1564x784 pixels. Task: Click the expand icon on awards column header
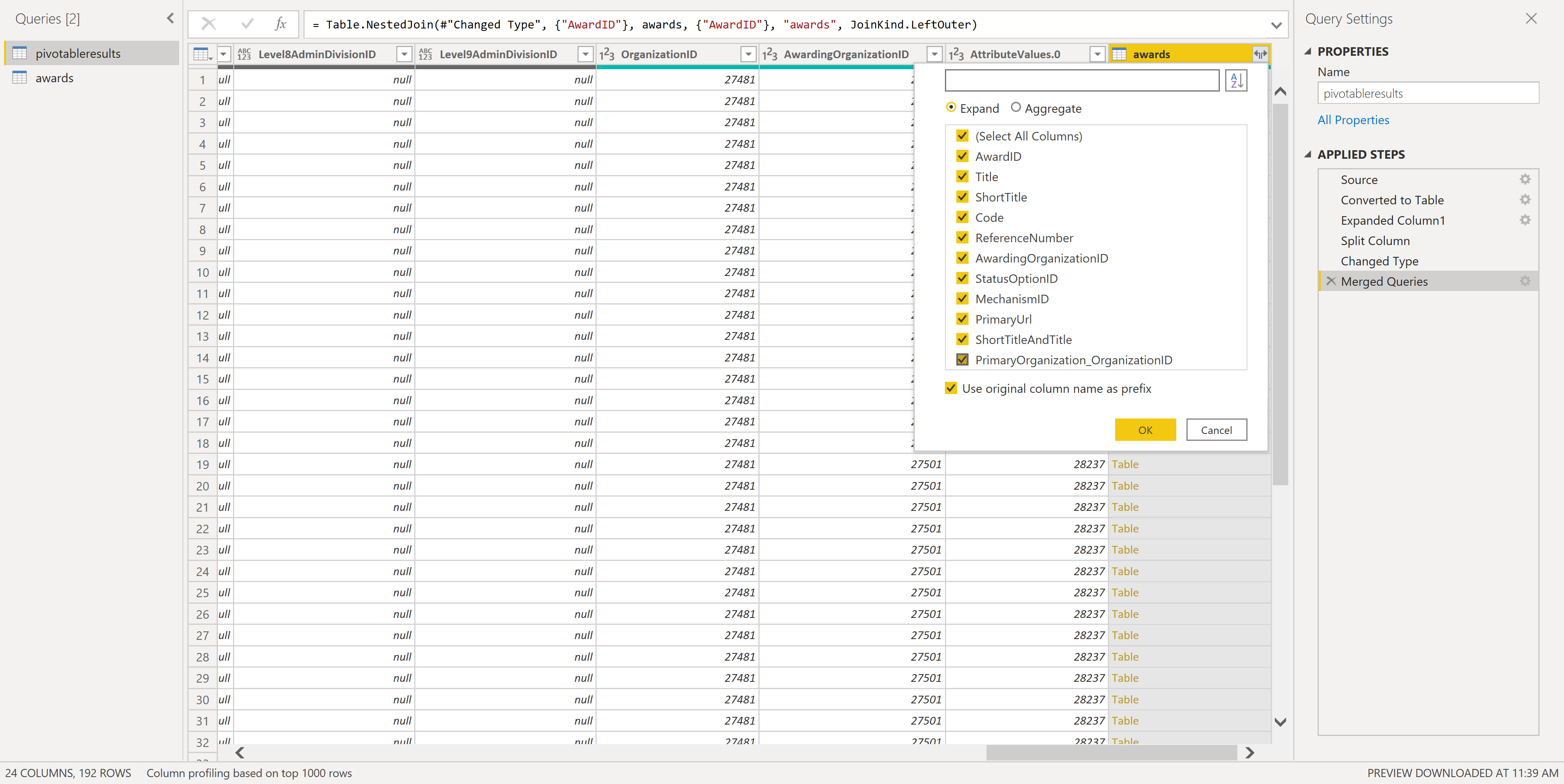(x=1260, y=54)
